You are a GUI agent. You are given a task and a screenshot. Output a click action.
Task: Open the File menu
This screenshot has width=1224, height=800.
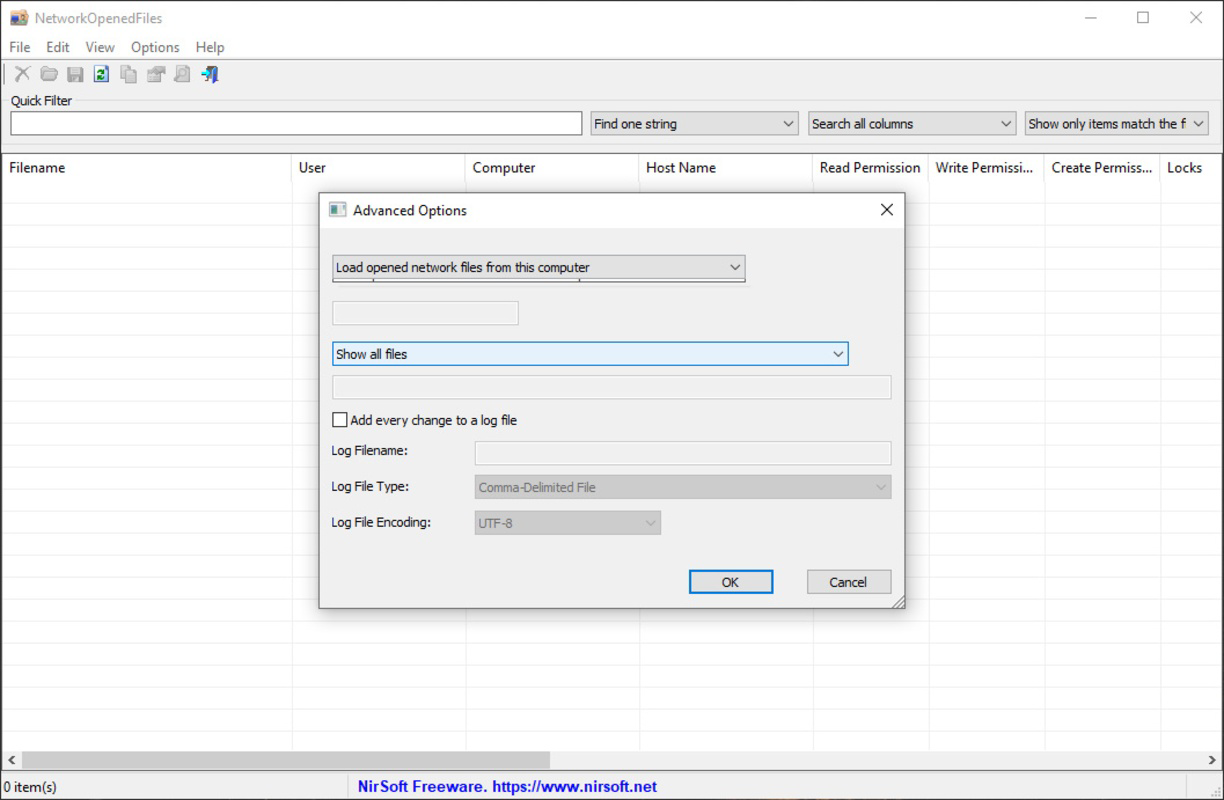tap(20, 47)
